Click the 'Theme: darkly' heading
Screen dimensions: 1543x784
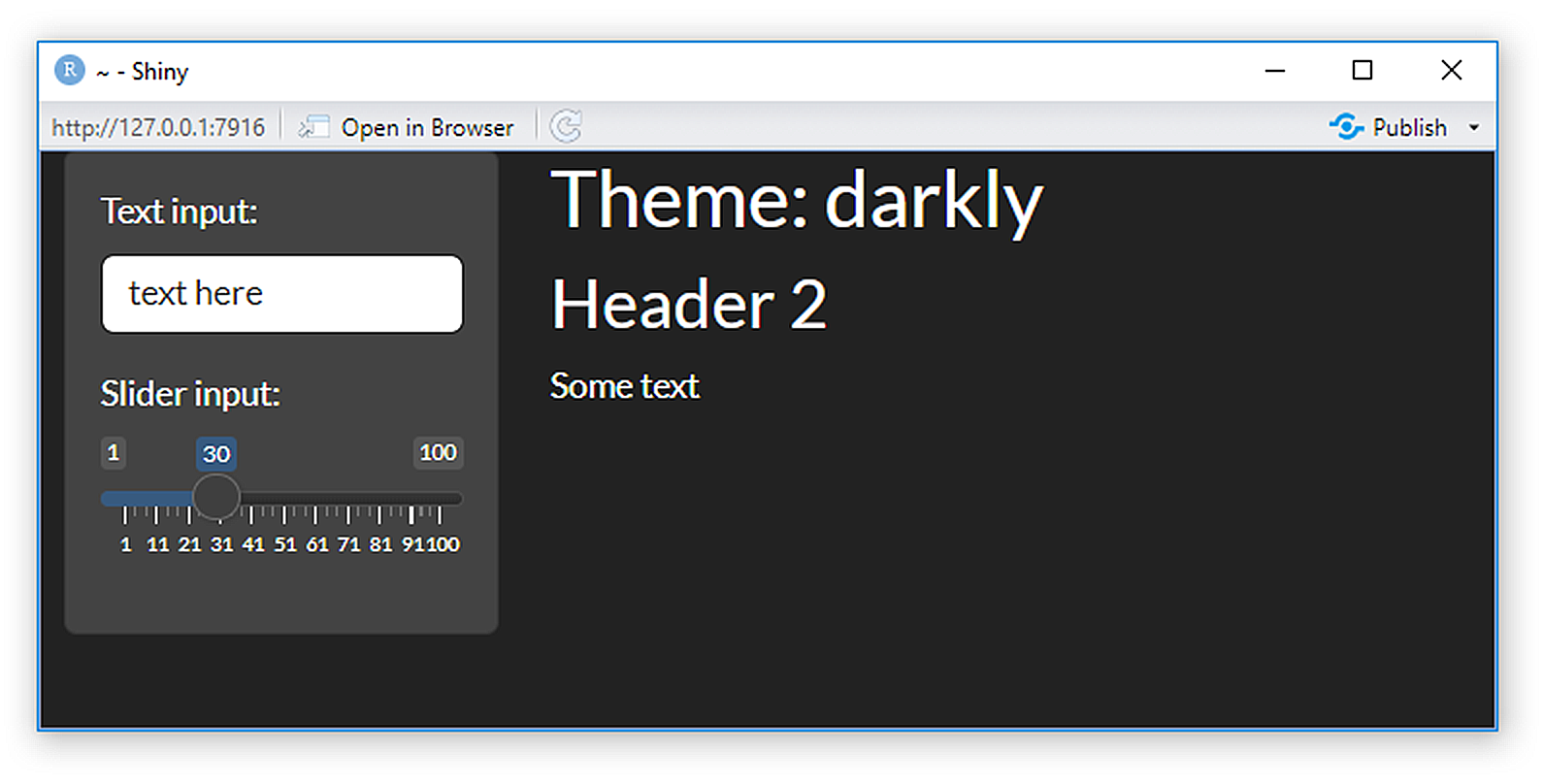coord(796,201)
